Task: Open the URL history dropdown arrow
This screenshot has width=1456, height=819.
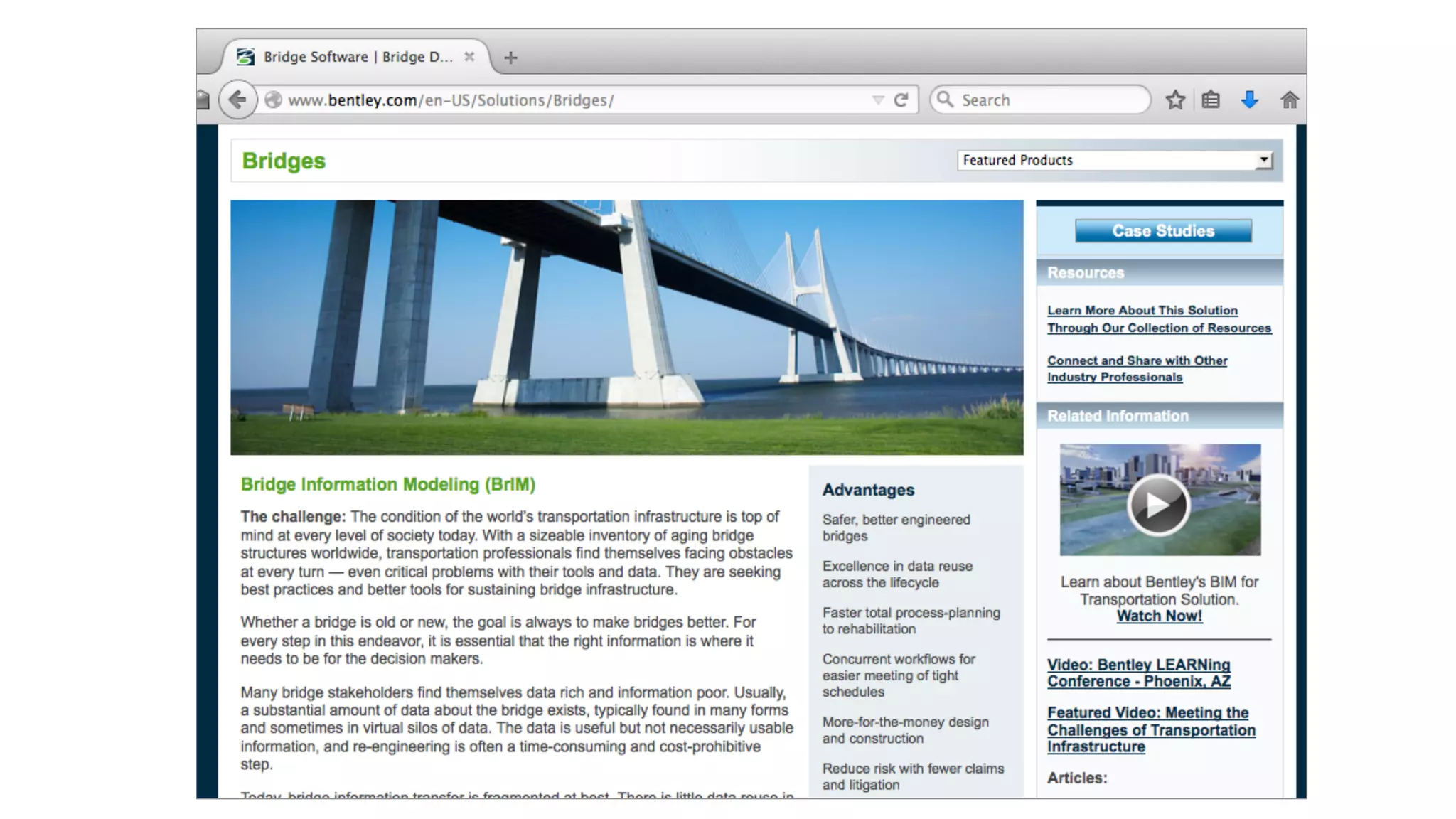Action: (878, 100)
